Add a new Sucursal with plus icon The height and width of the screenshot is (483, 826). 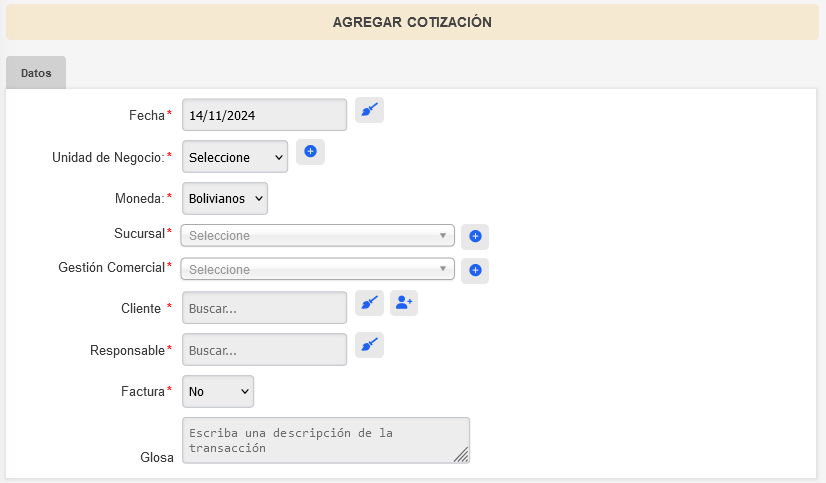[x=475, y=236]
